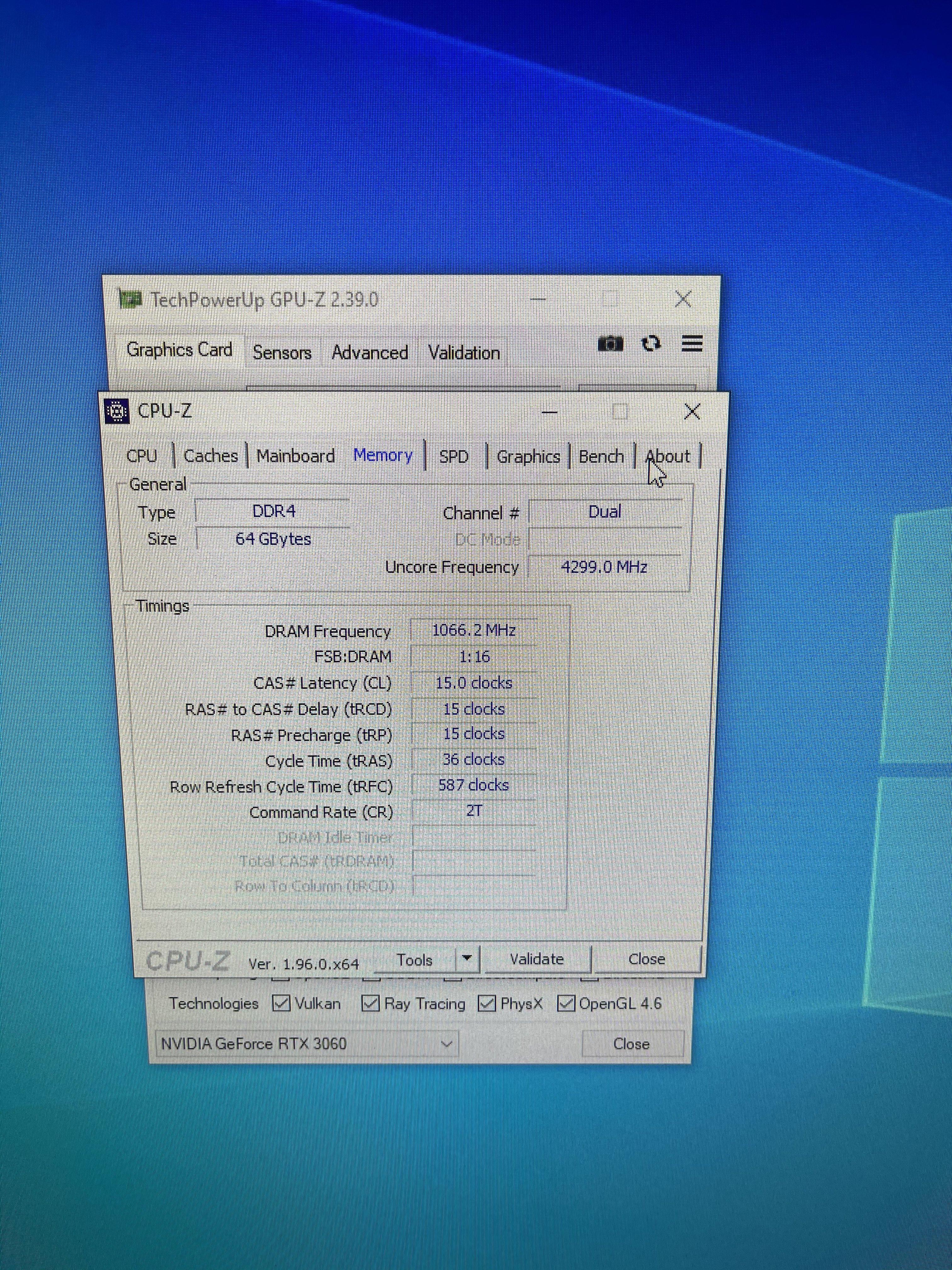Screen dimensions: 952x1270
Task: Open the Mainboard tab
Action: (295, 456)
